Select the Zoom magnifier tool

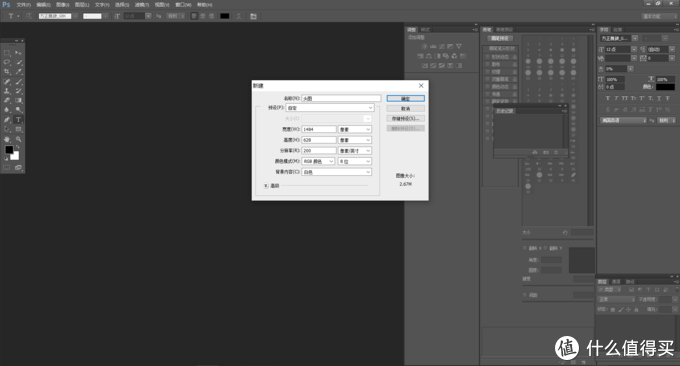point(19,139)
